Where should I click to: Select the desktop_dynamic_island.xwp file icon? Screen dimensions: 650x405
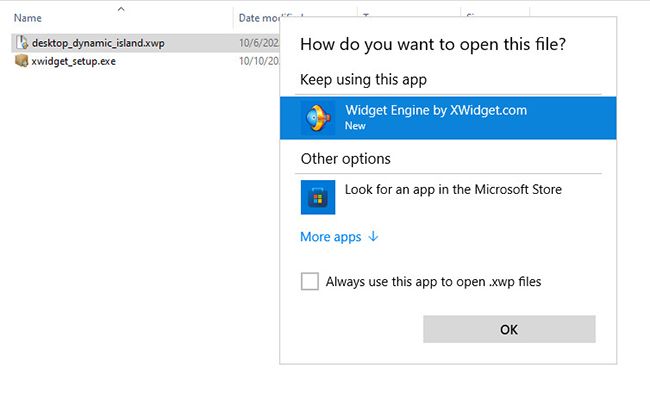tap(22, 43)
